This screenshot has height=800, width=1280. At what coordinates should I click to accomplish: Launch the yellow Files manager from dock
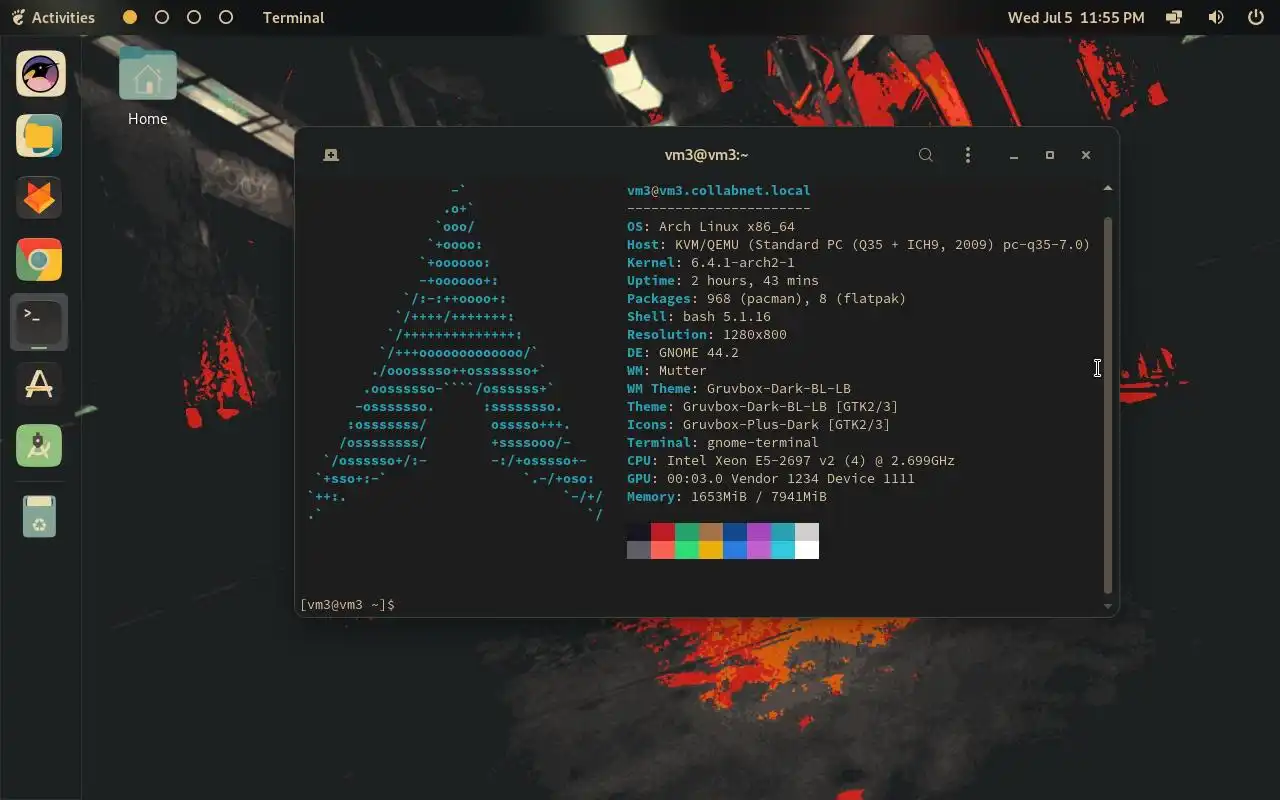click(40, 136)
